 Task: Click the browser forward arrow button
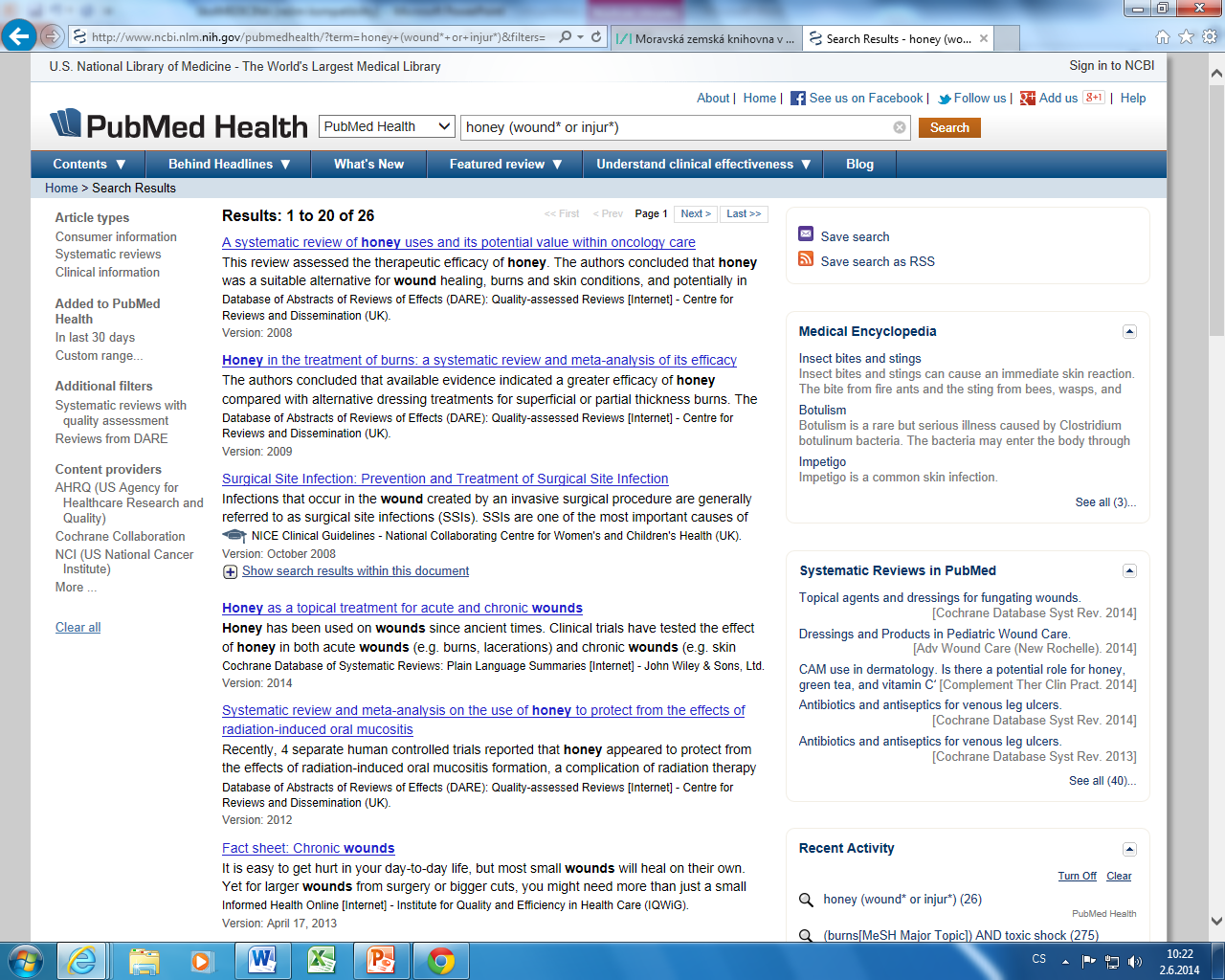coord(53,37)
